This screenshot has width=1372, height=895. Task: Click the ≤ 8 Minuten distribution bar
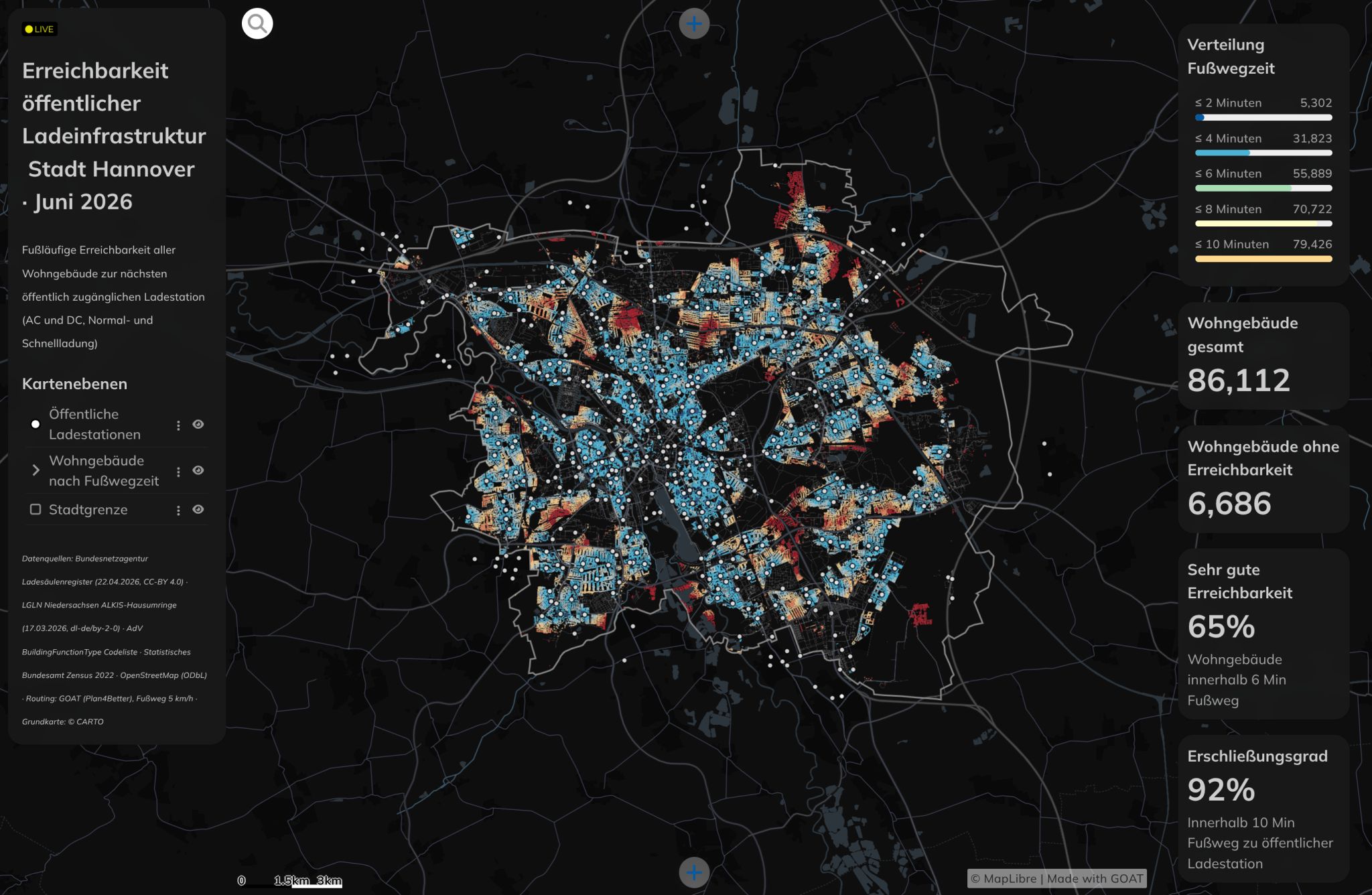(x=1263, y=224)
